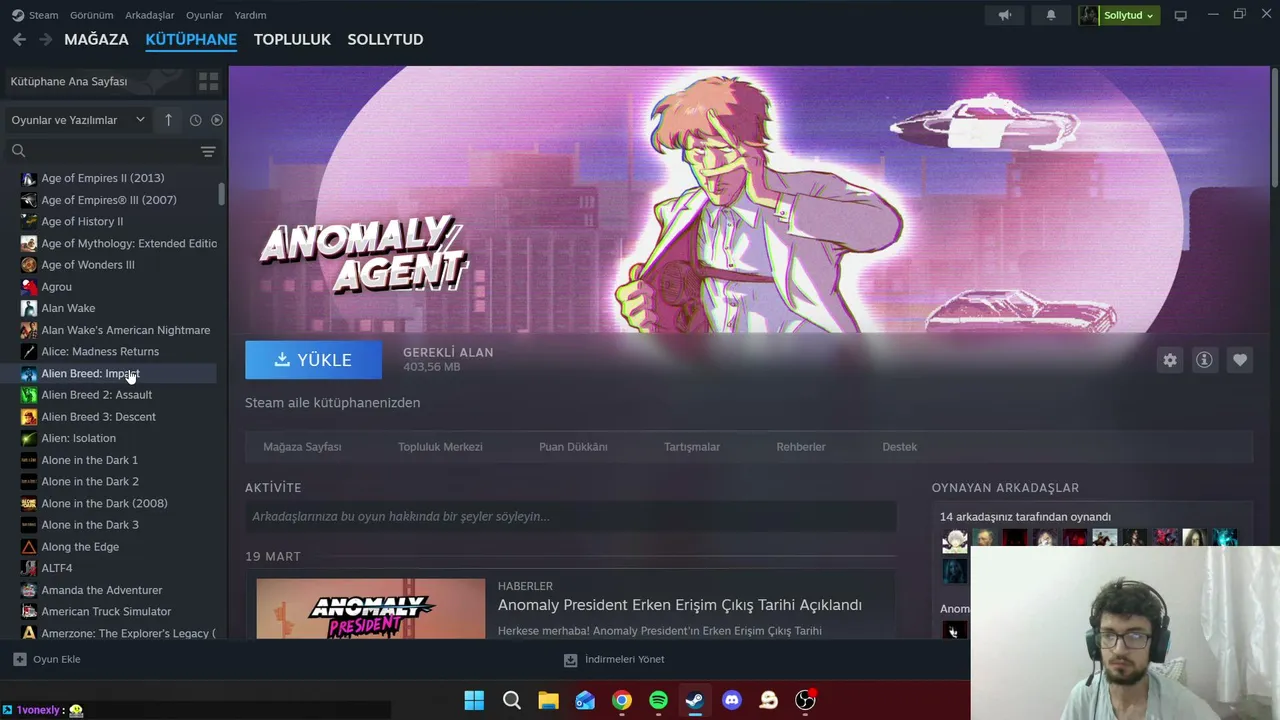Open Topluluk Merkezi link
This screenshot has height=720, width=1280.
(440, 447)
